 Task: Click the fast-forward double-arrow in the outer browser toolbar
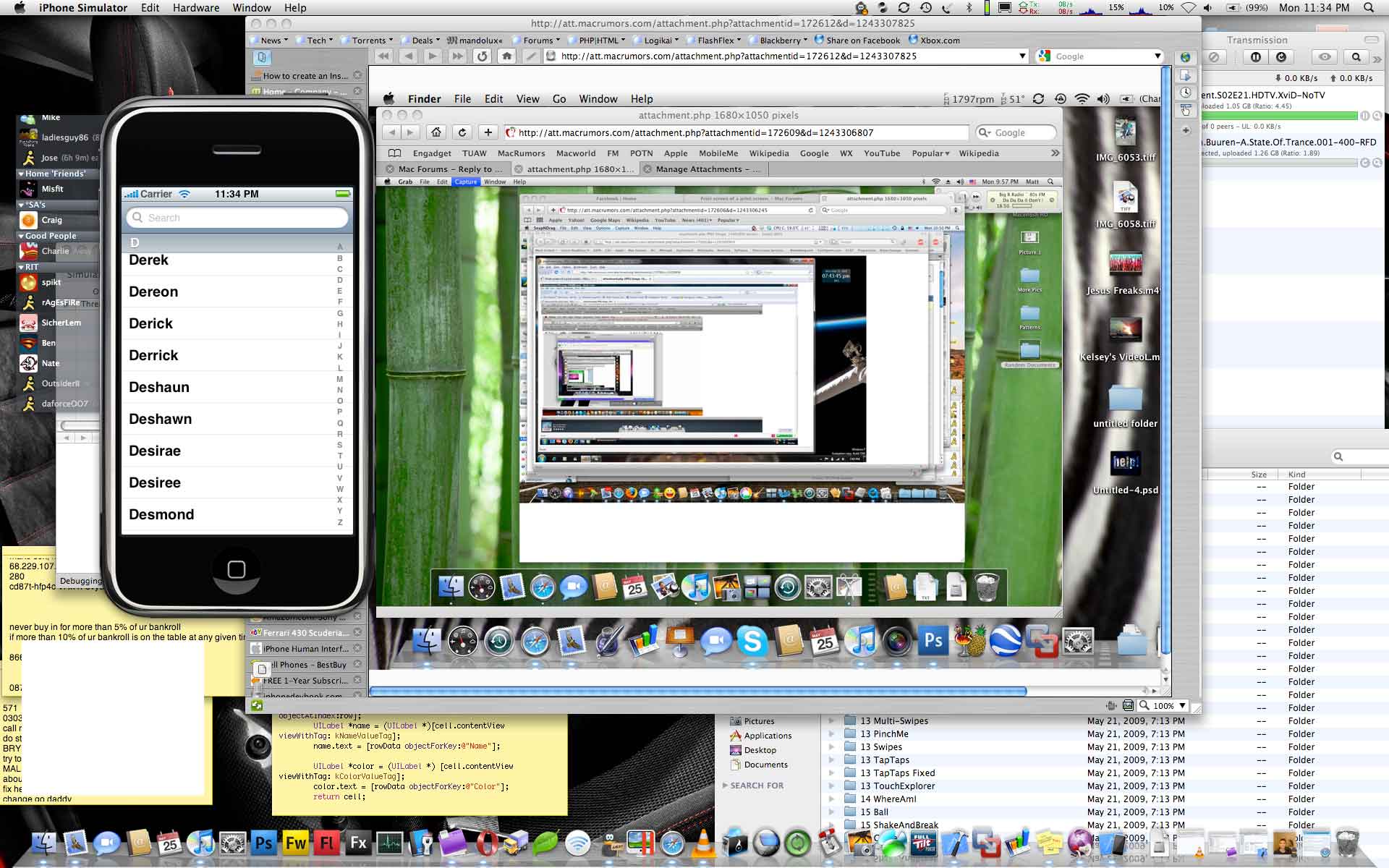pos(457,56)
